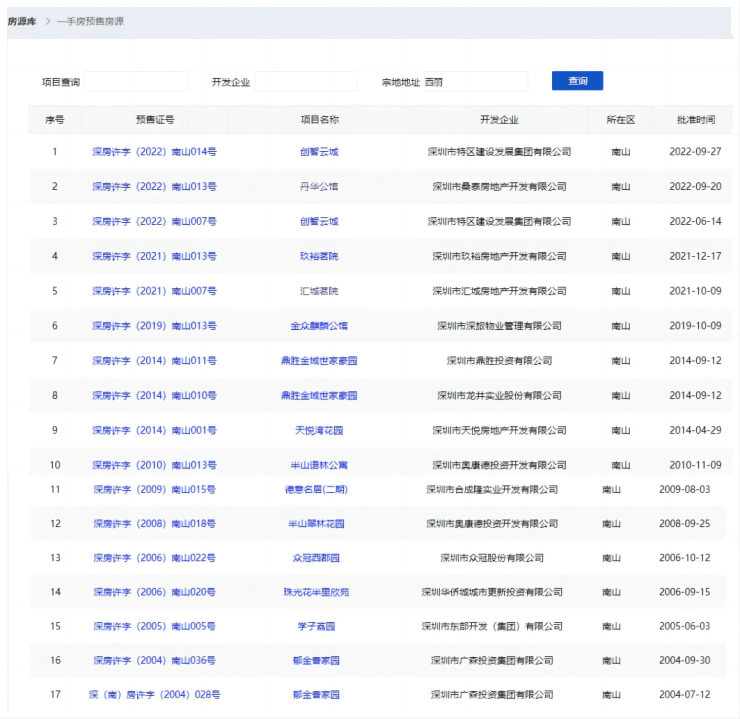This screenshot has width=740, height=719.
Task: Open permit 深房许字（2014）南山011号
Action: pos(154,361)
